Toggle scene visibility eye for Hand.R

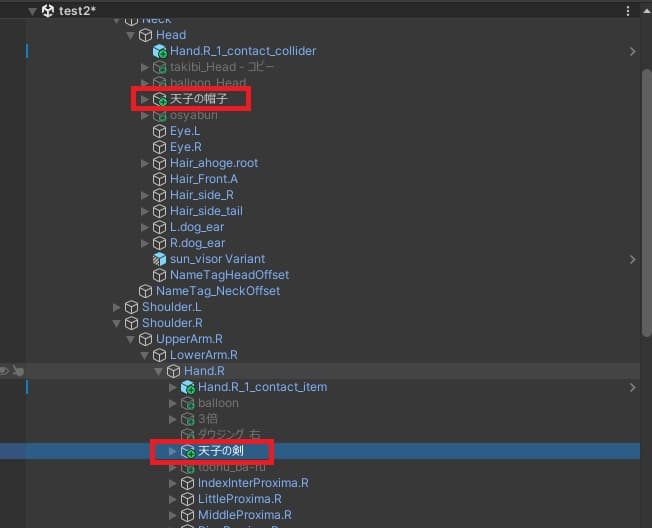click(x=4, y=371)
